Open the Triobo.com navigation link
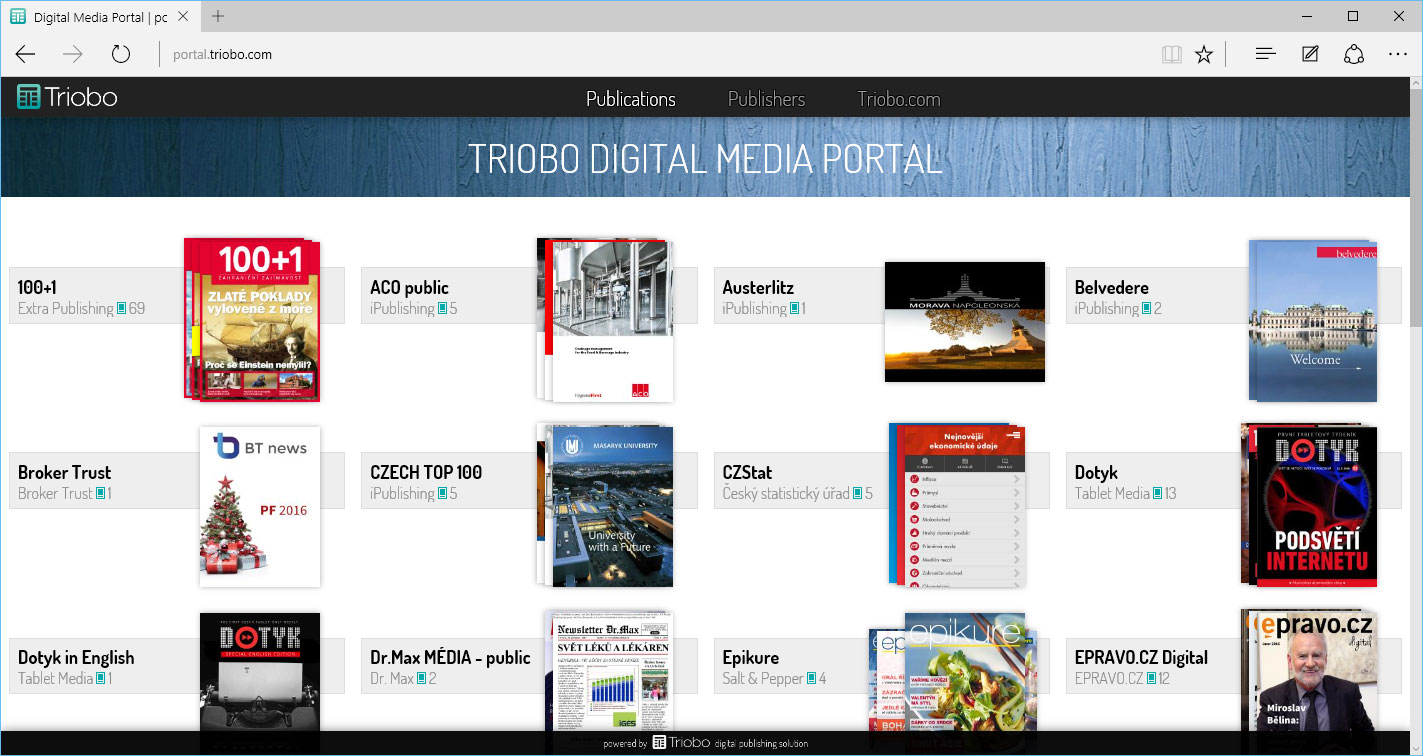The image size is (1423, 756). 898,99
